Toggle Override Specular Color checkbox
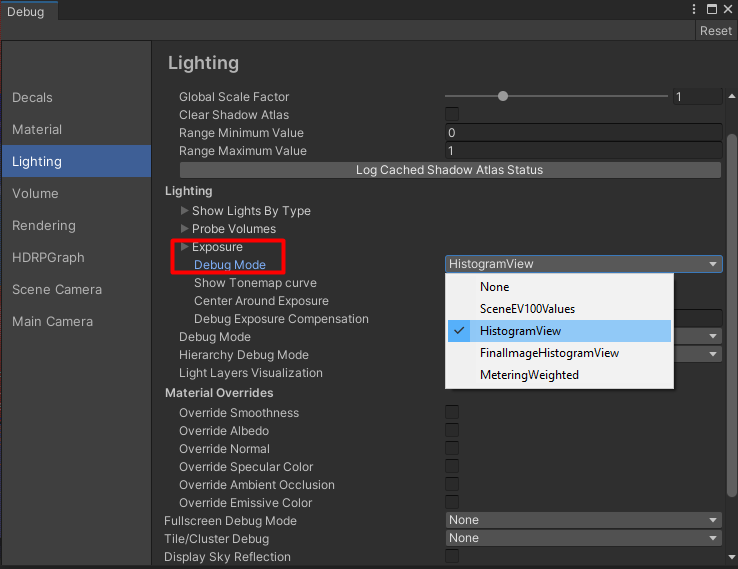The height and width of the screenshot is (569, 738). tap(452, 466)
